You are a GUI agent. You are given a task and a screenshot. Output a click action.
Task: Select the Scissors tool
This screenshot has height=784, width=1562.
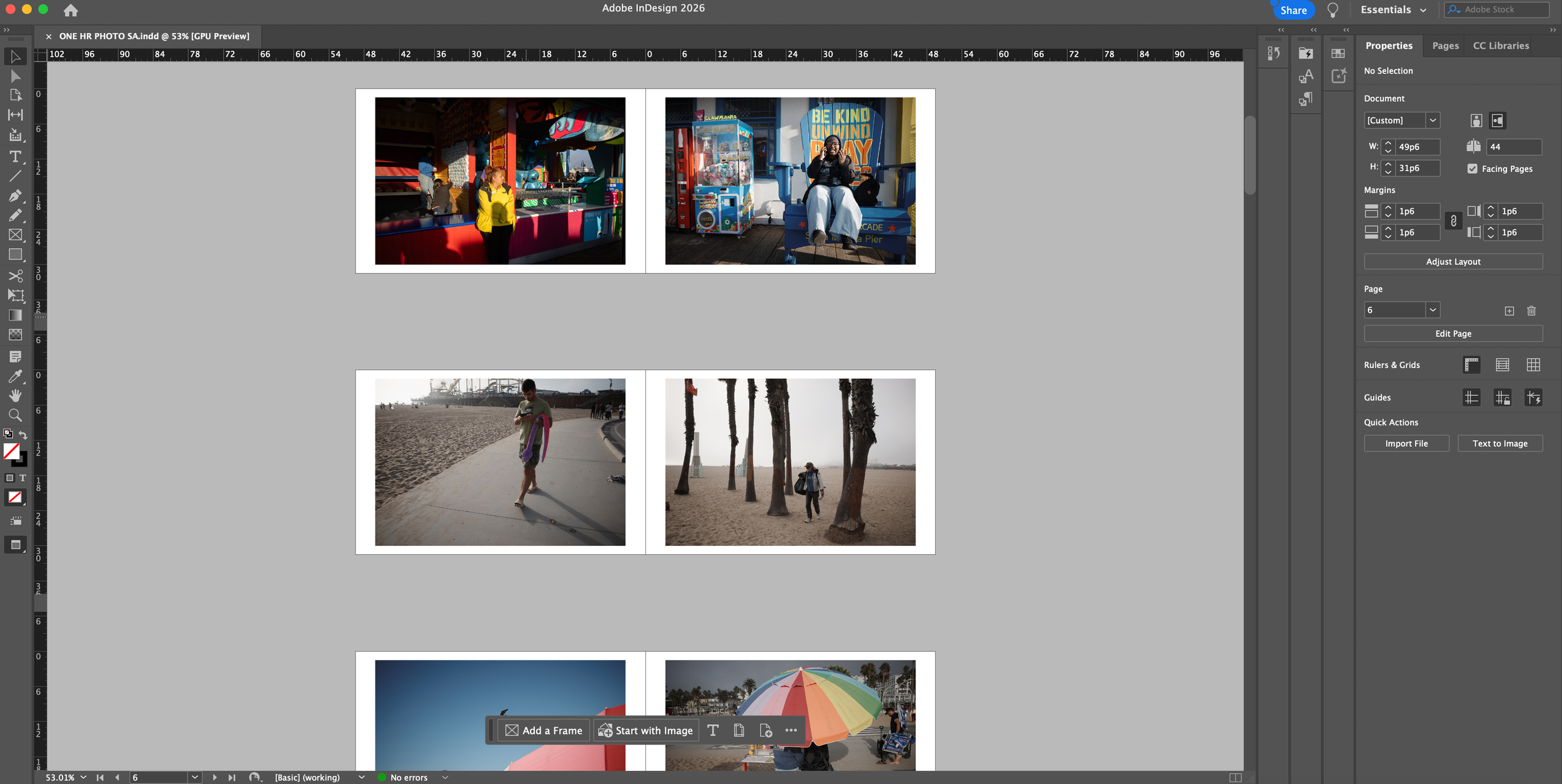click(x=15, y=275)
